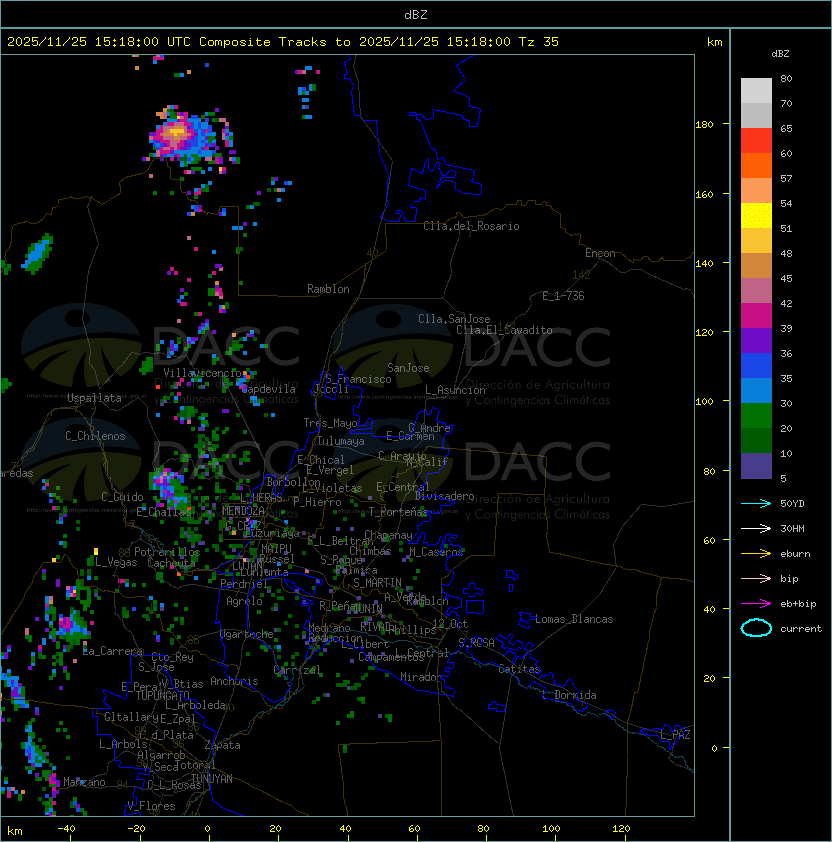Click the 'L_Dormida' map label

click(x=569, y=695)
